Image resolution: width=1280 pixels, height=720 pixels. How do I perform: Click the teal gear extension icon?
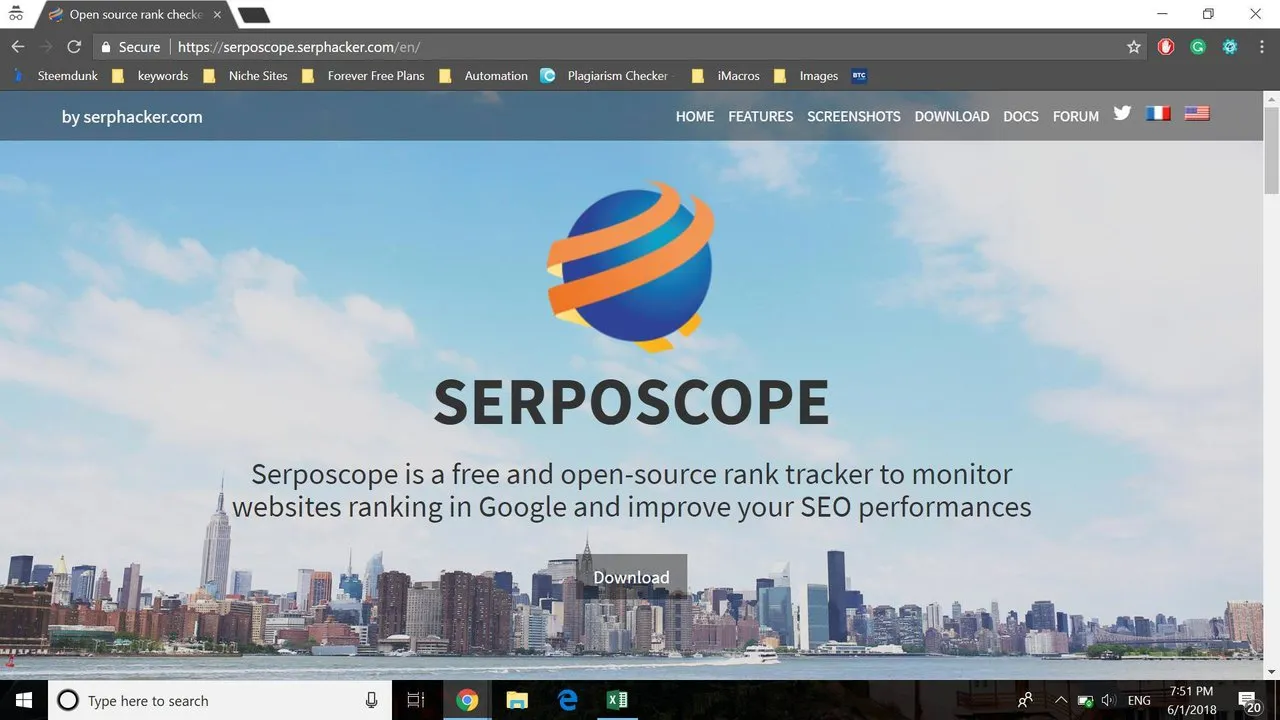coord(1230,47)
